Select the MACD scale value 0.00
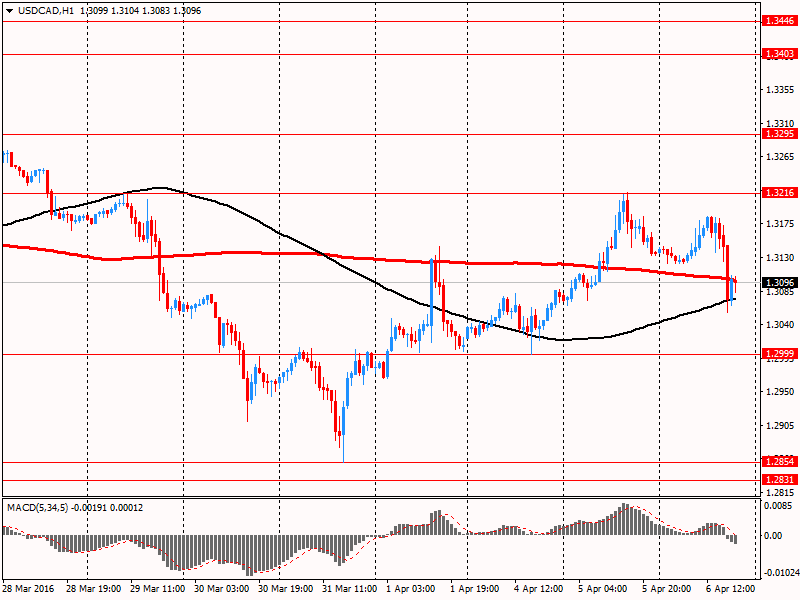Viewport: 800px width, 600px height. tap(773, 536)
